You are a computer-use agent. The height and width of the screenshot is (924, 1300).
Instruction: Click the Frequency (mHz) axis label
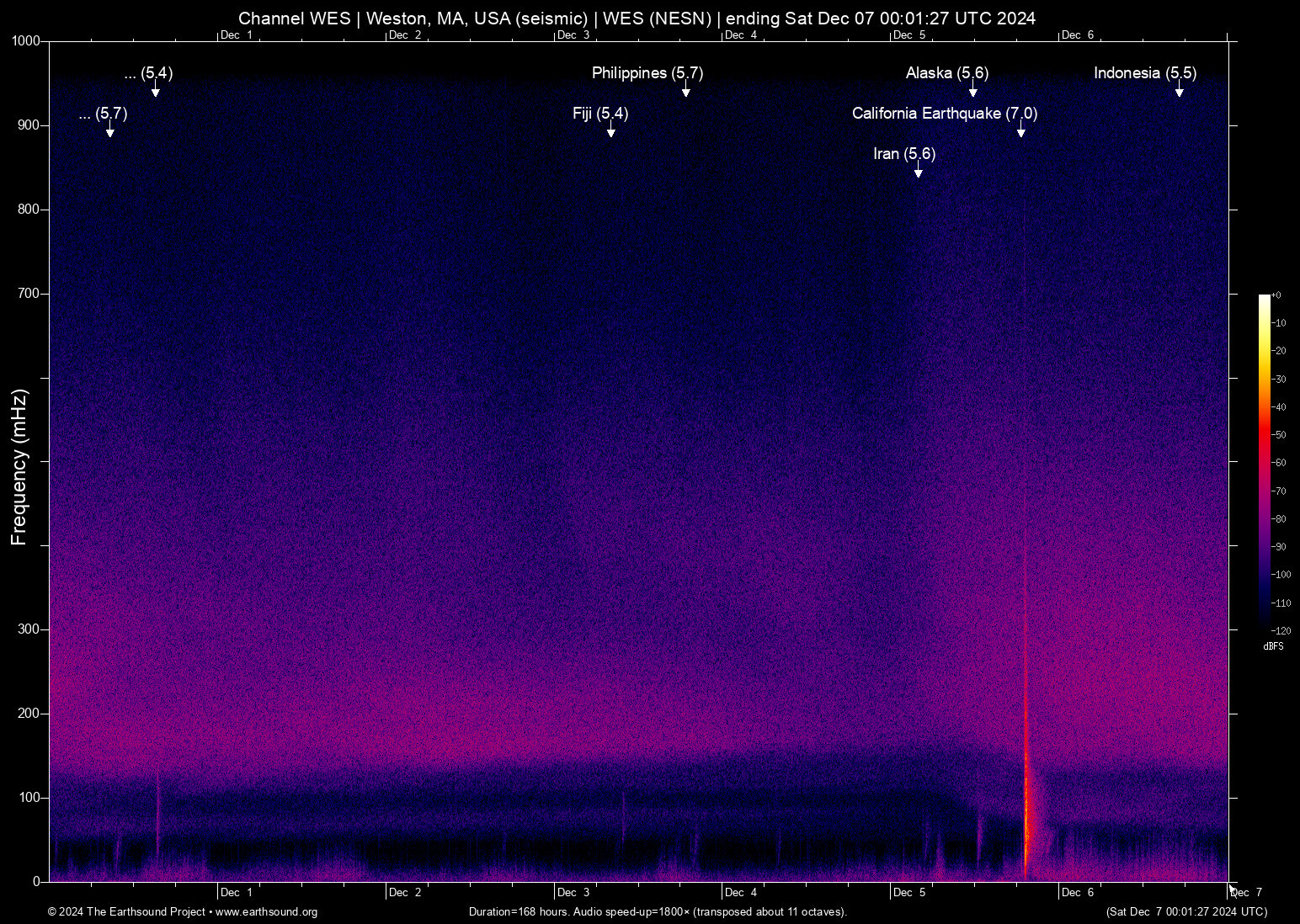coord(19,467)
